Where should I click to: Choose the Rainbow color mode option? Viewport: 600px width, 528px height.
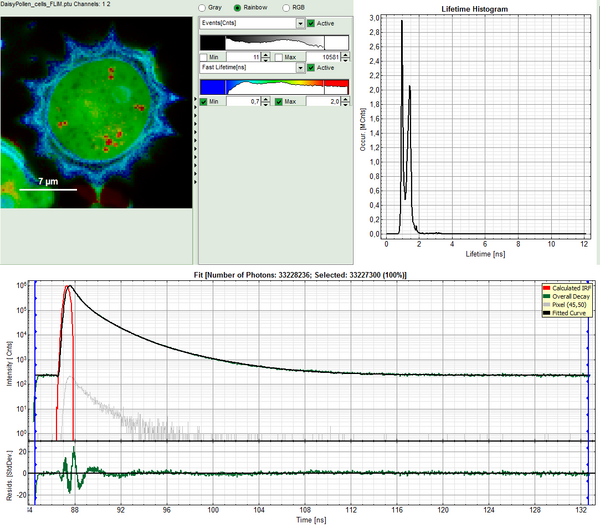pyautogui.click(x=237, y=8)
